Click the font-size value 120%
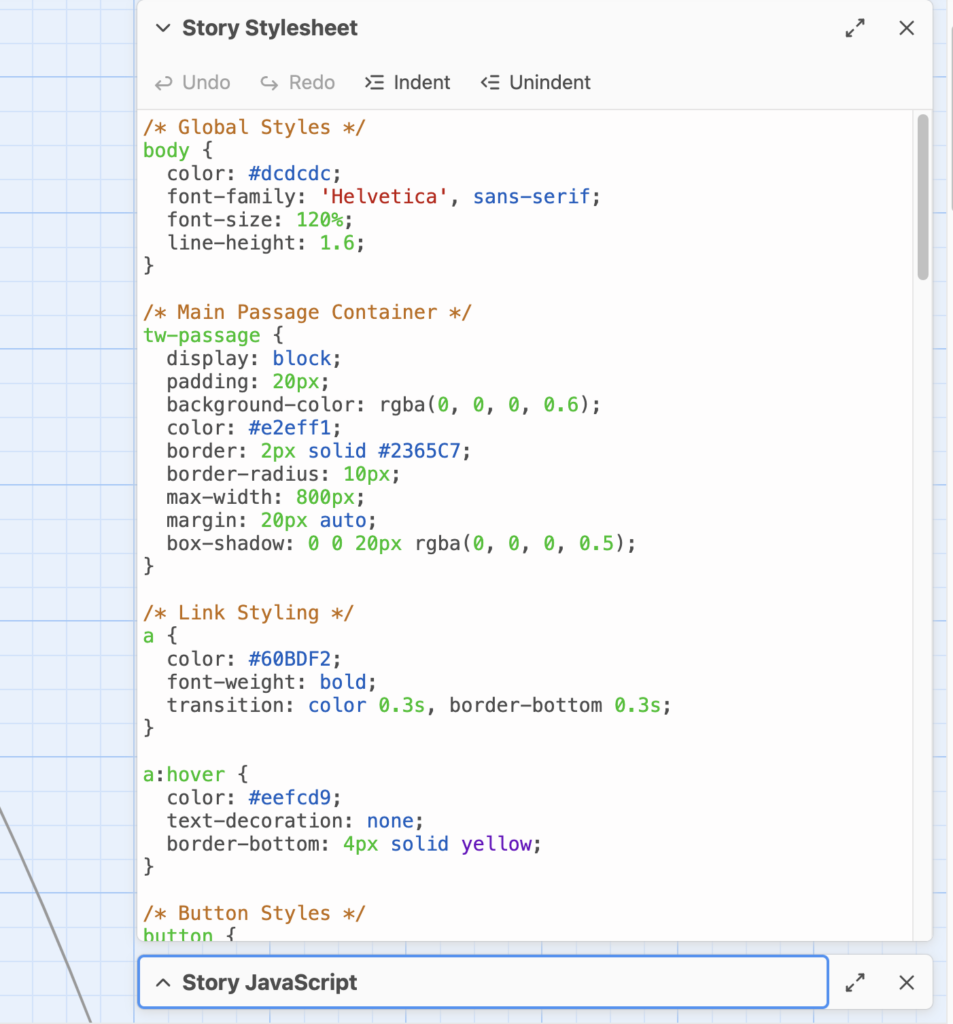Viewport: 953px width, 1024px height. pos(319,219)
